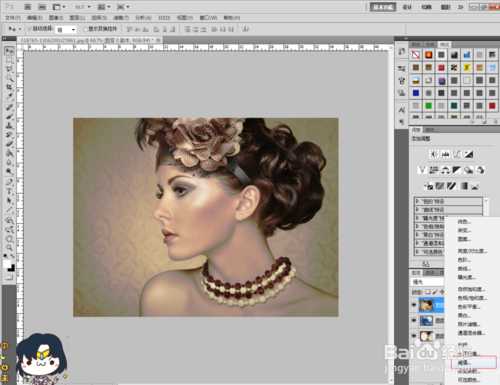Click the Levels adjustment icon
Viewport: 500px width, 385px height.
[x=446, y=154]
